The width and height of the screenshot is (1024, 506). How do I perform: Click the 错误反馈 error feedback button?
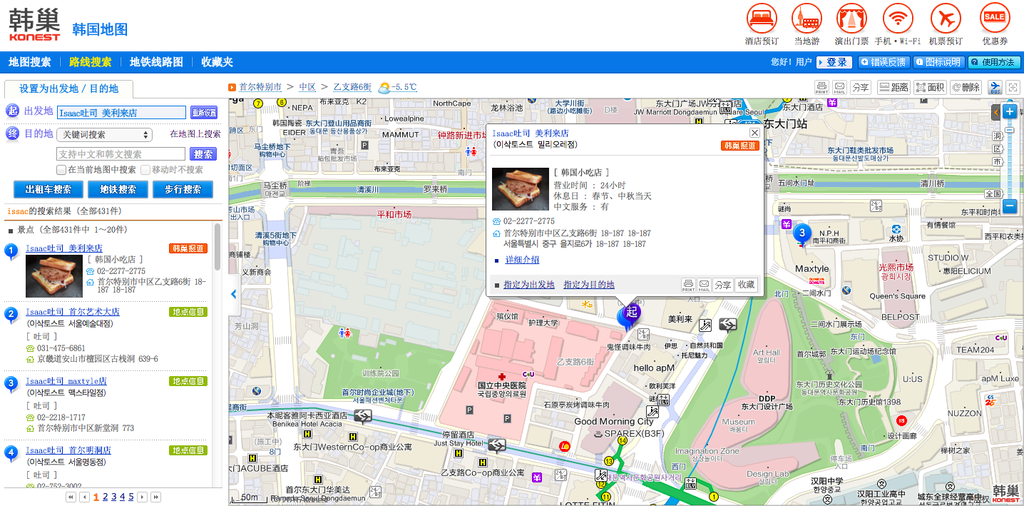tap(884, 62)
